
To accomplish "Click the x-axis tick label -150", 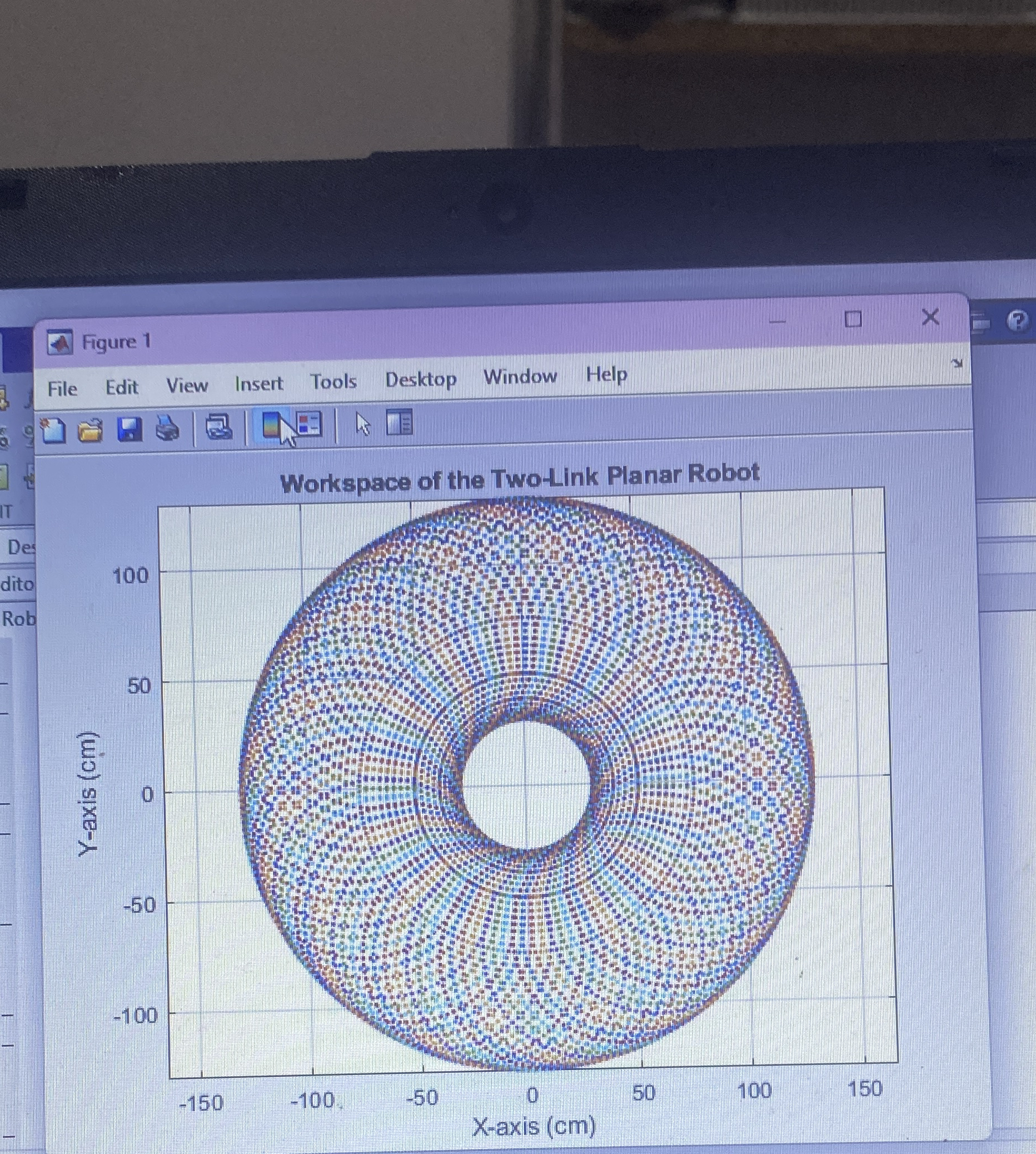I will click(x=201, y=1103).
